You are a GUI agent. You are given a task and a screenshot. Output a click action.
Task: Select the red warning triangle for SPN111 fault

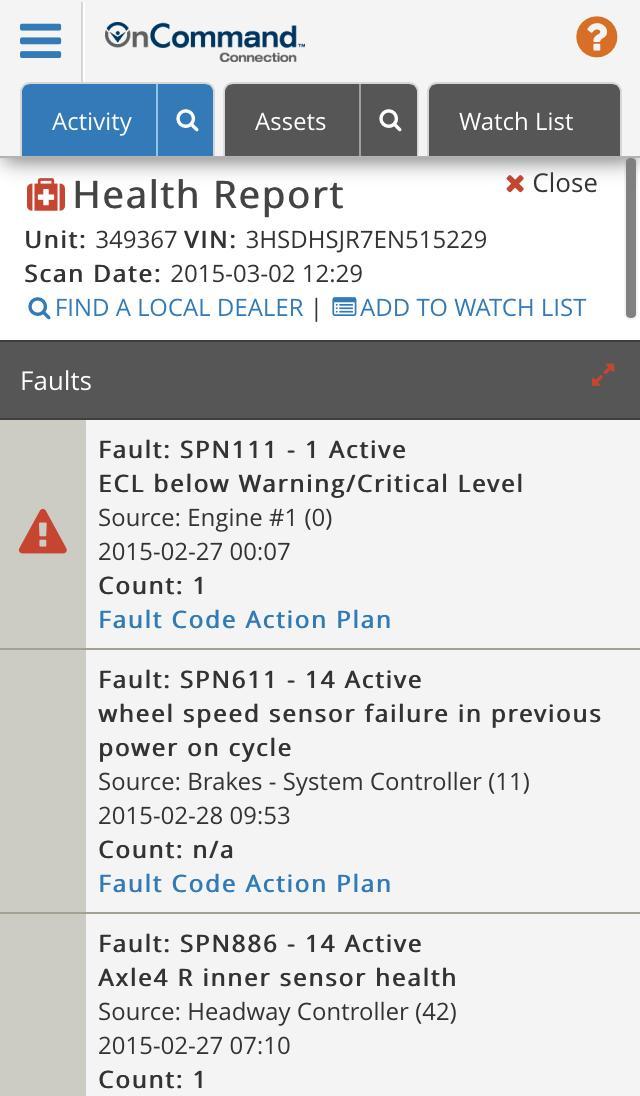pos(43,530)
